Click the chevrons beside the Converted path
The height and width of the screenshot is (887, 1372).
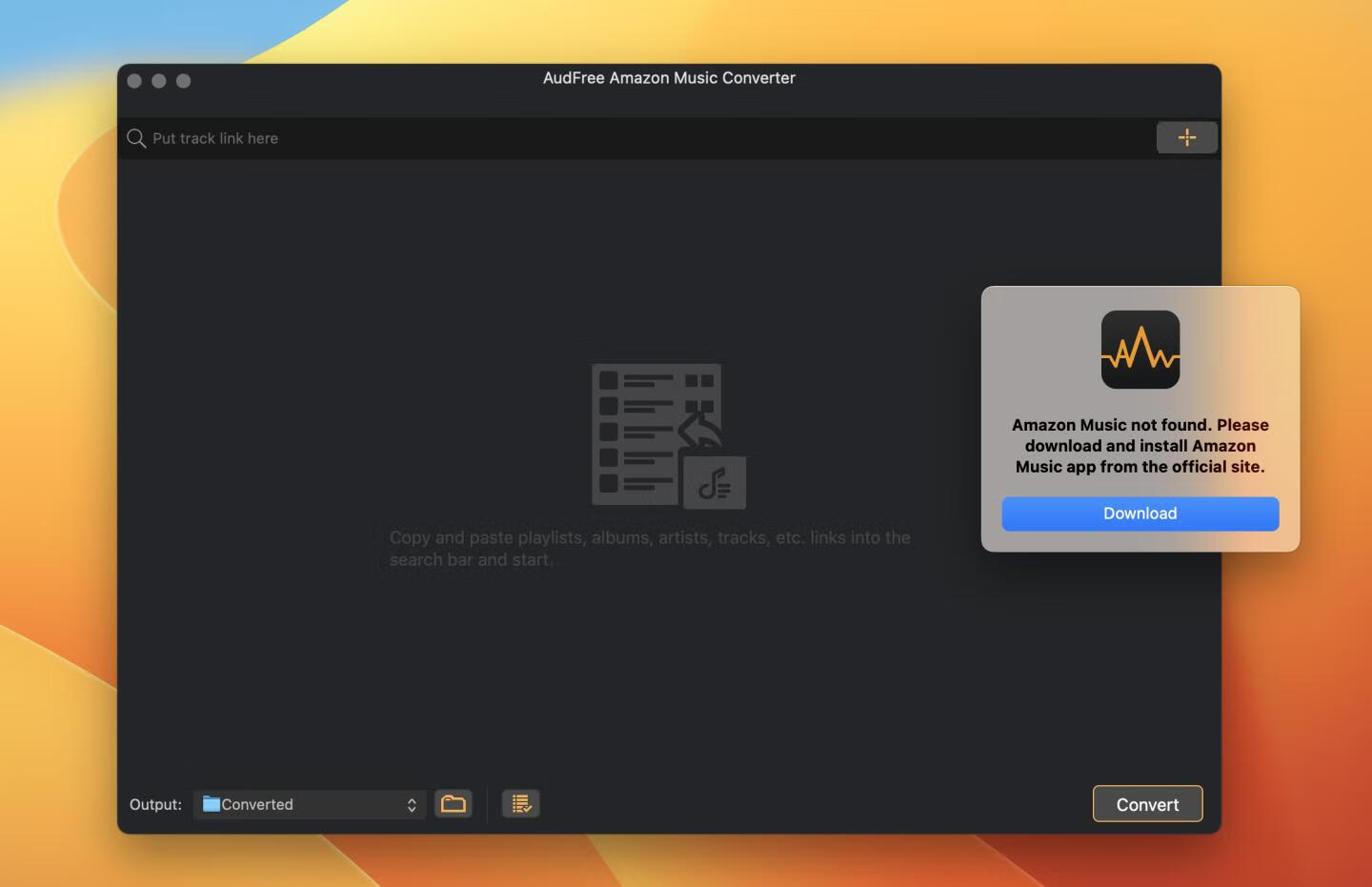(411, 804)
